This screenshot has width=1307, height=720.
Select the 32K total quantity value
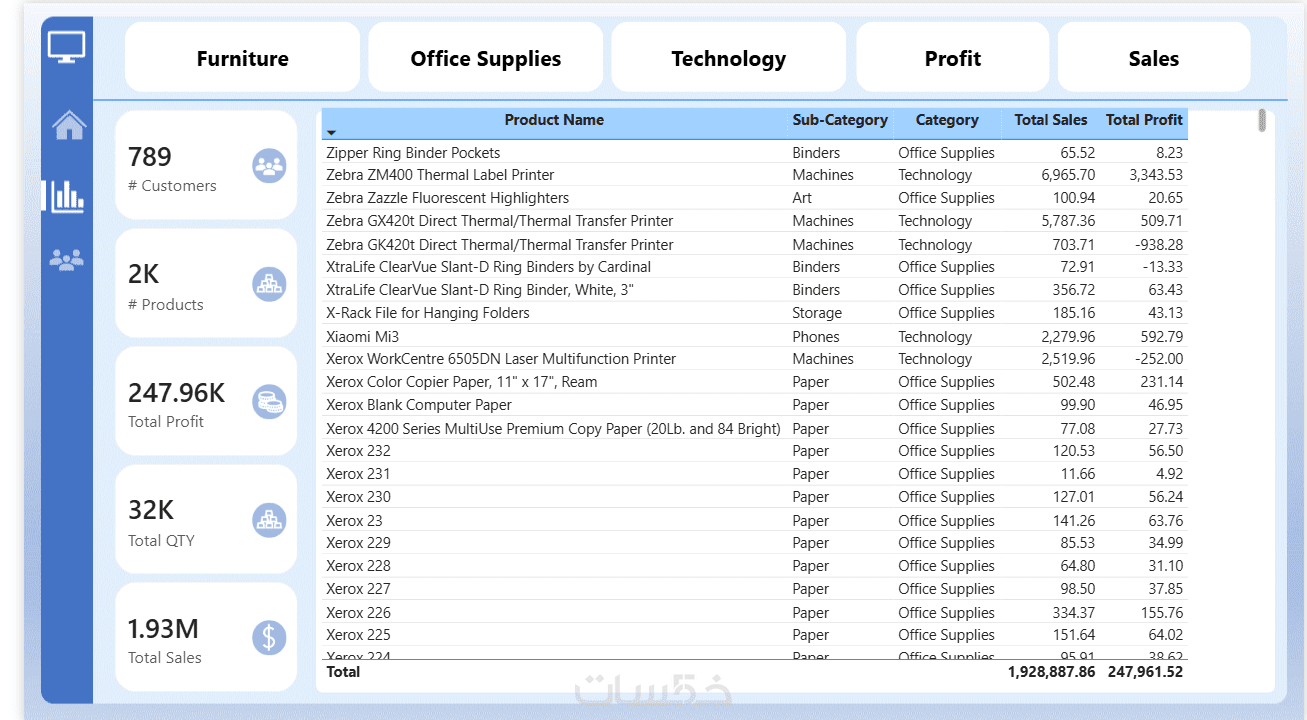pos(151,510)
